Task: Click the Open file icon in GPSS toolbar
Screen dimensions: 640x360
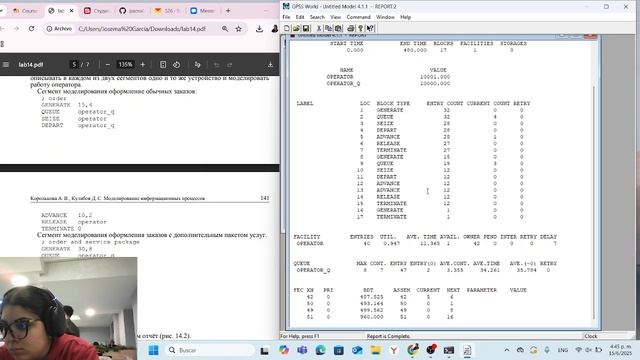Action: tap(296, 28)
